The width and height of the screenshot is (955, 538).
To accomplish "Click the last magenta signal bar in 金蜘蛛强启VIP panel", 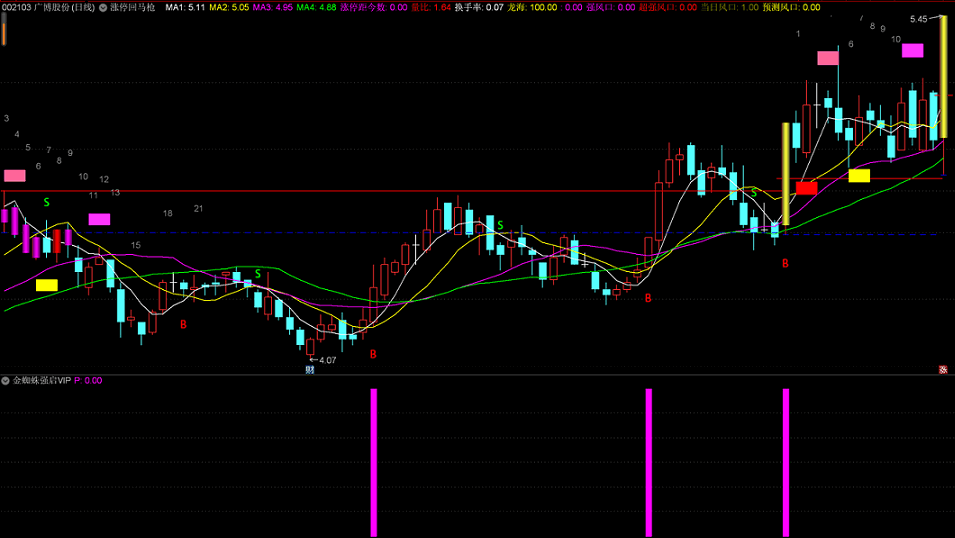I will coord(786,462).
